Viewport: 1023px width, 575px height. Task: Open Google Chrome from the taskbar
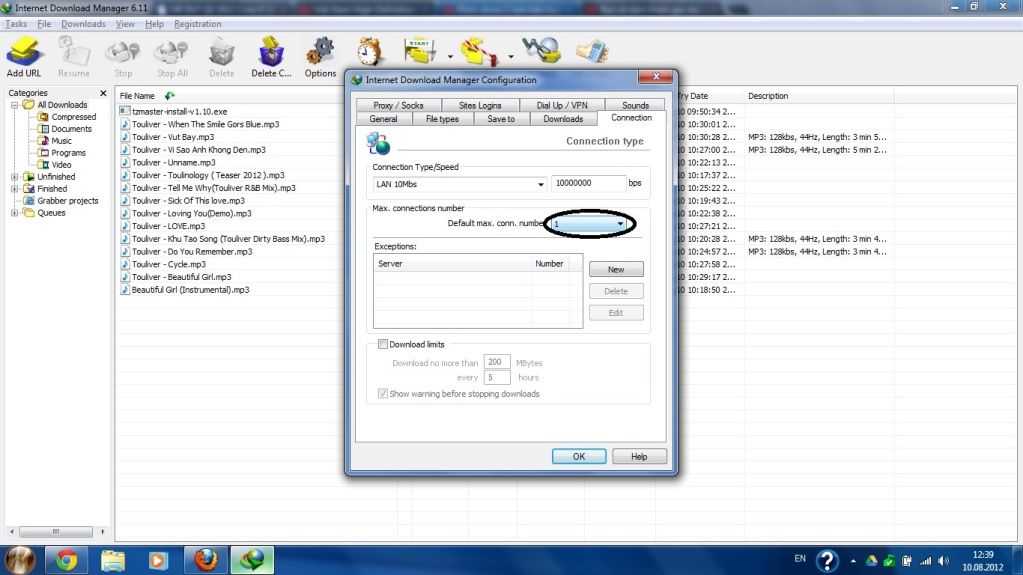pos(66,560)
